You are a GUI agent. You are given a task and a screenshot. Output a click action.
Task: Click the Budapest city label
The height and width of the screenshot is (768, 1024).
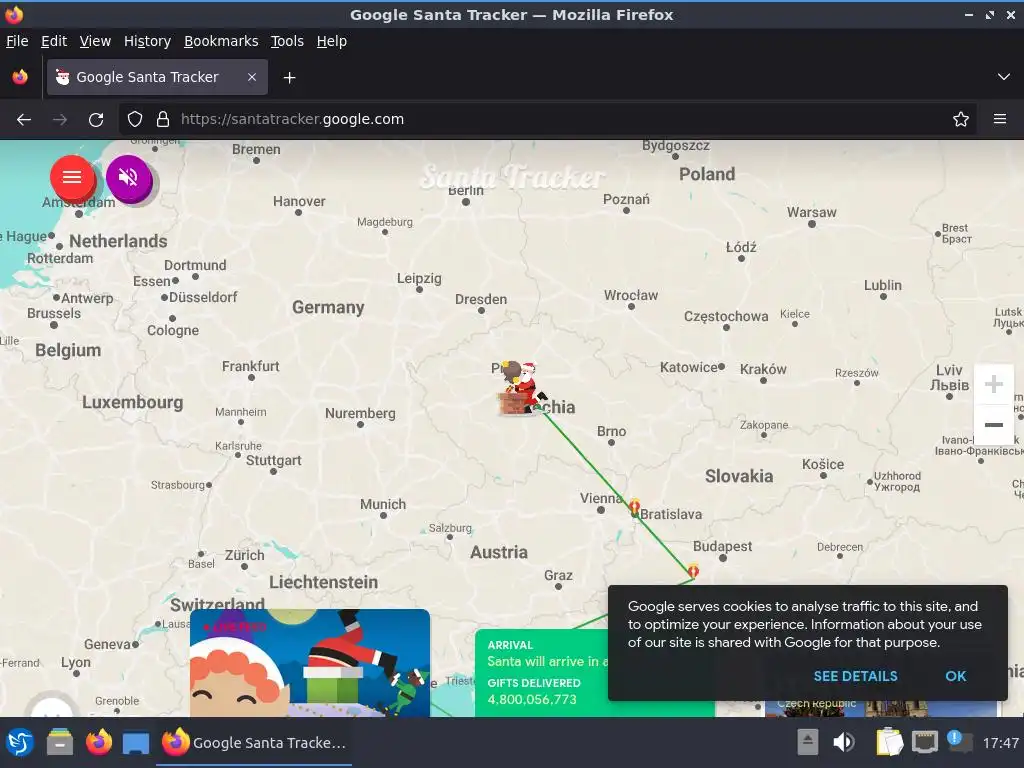pos(722,546)
